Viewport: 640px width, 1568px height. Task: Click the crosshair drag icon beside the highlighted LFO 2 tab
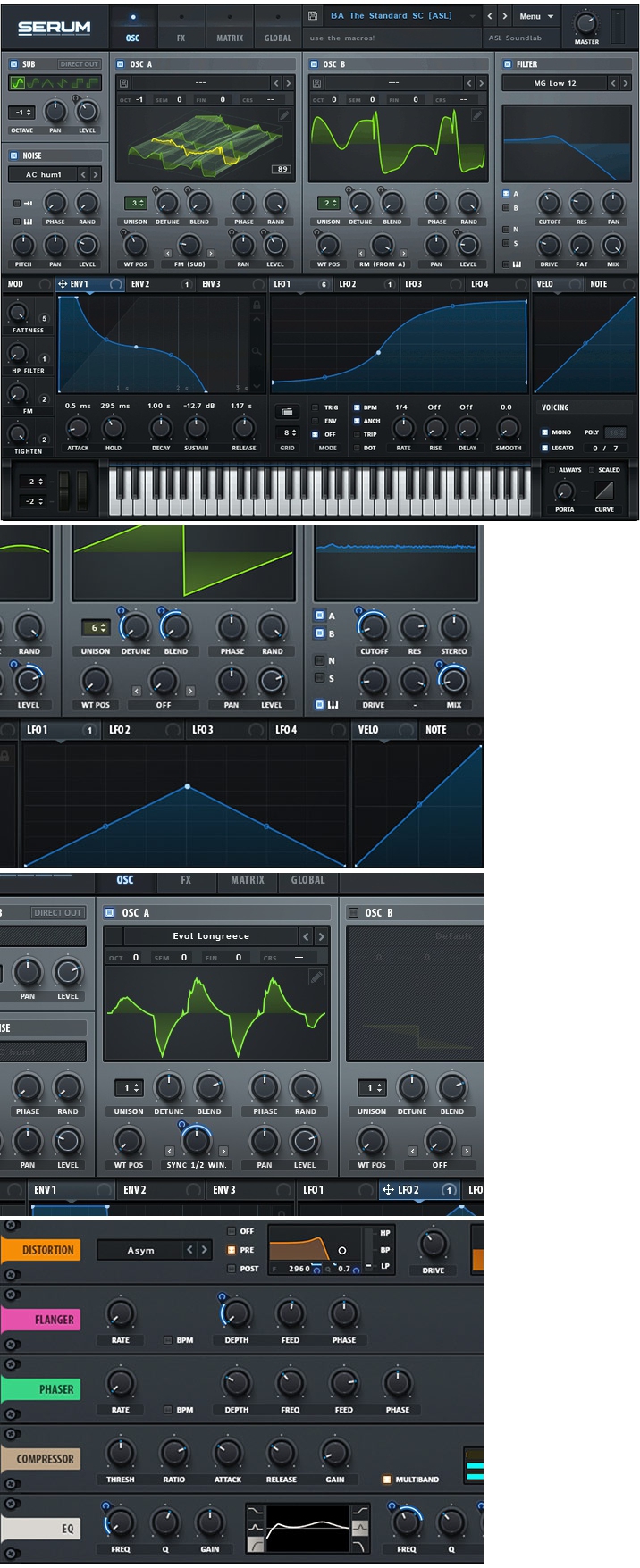tap(388, 1189)
